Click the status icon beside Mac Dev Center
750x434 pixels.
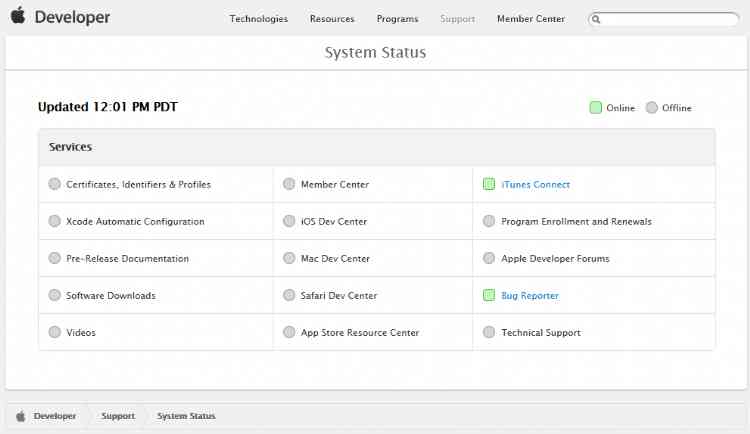coord(289,258)
